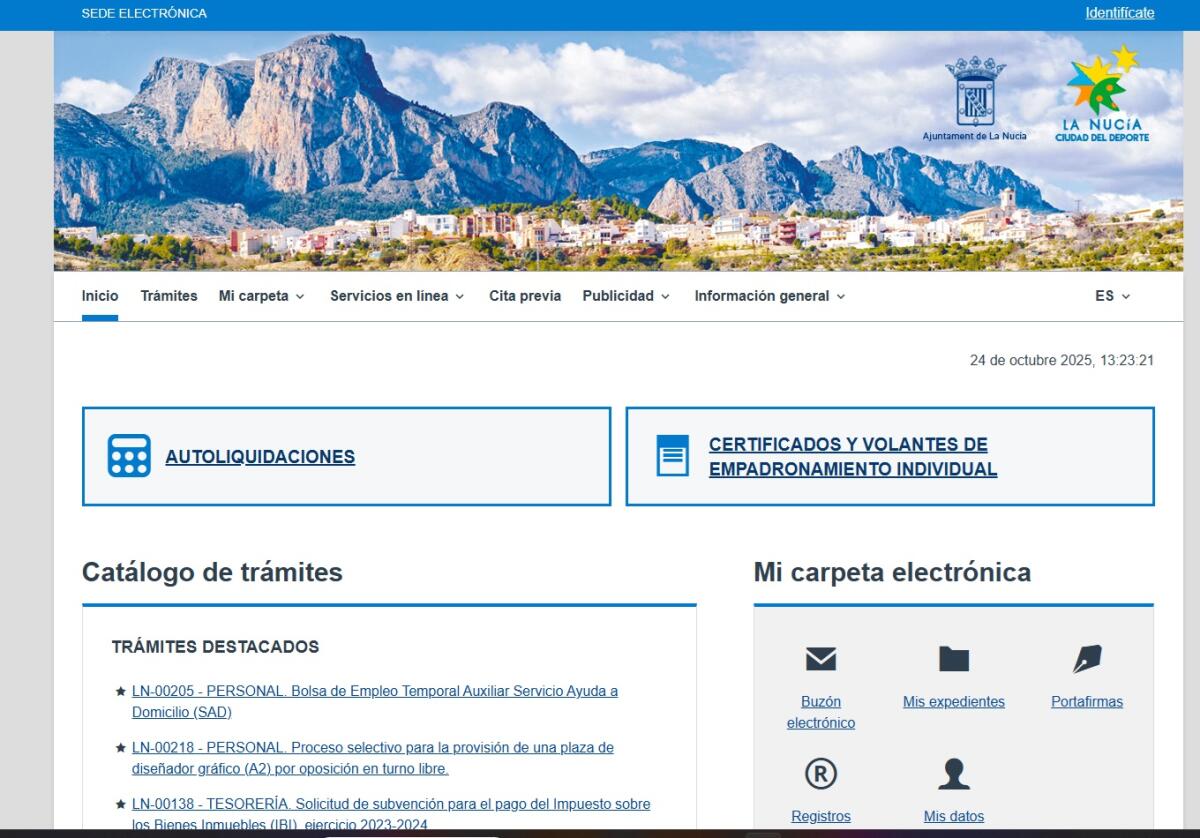Click the Identifícate link
Image resolution: width=1200 pixels, height=838 pixels.
[1119, 13]
